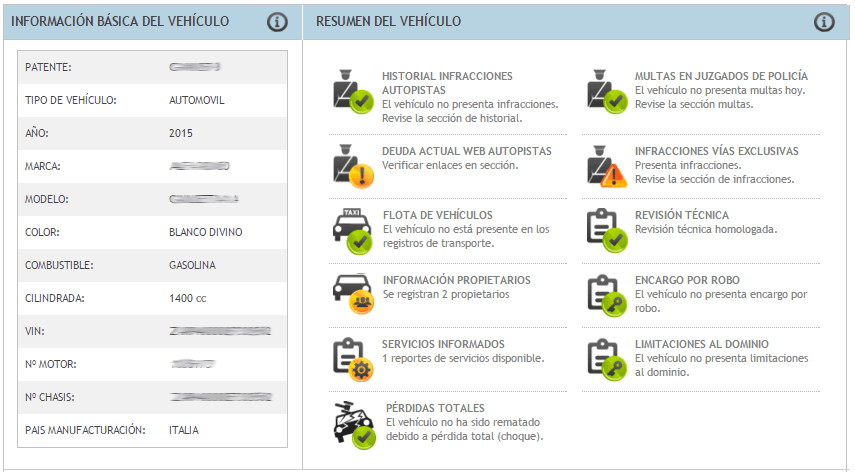Click the Revisión Técnica clipboard icon
Viewport: 855px width, 472px height.
(x=607, y=231)
